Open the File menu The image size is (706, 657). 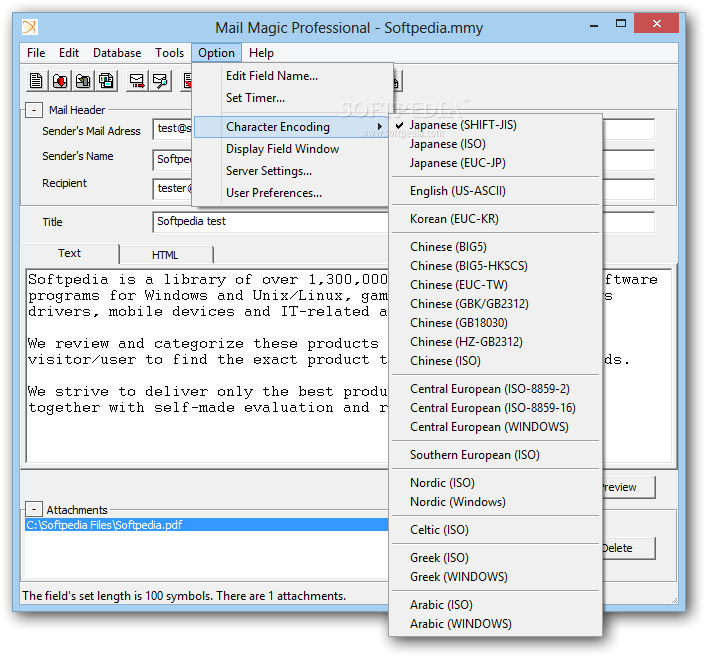pos(36,53)
